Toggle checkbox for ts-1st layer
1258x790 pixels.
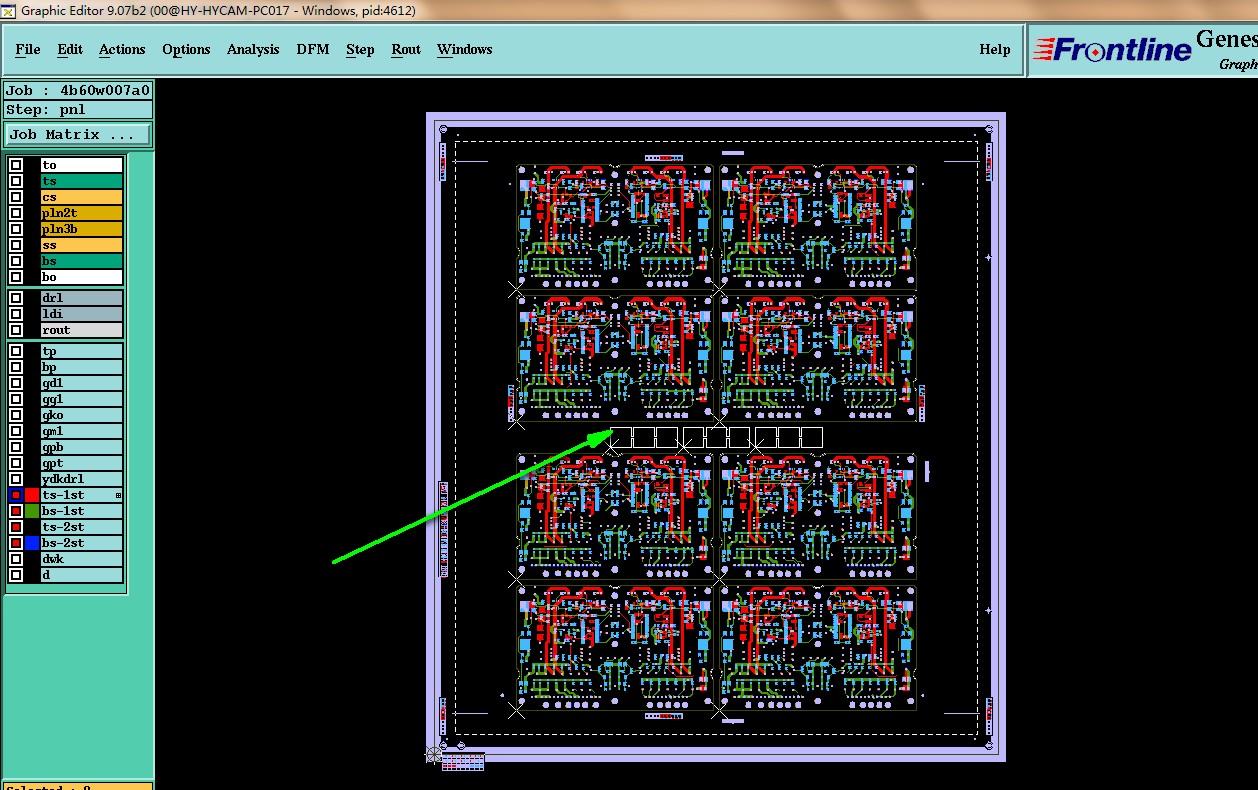pyautogui.click(x=16, y=495)
